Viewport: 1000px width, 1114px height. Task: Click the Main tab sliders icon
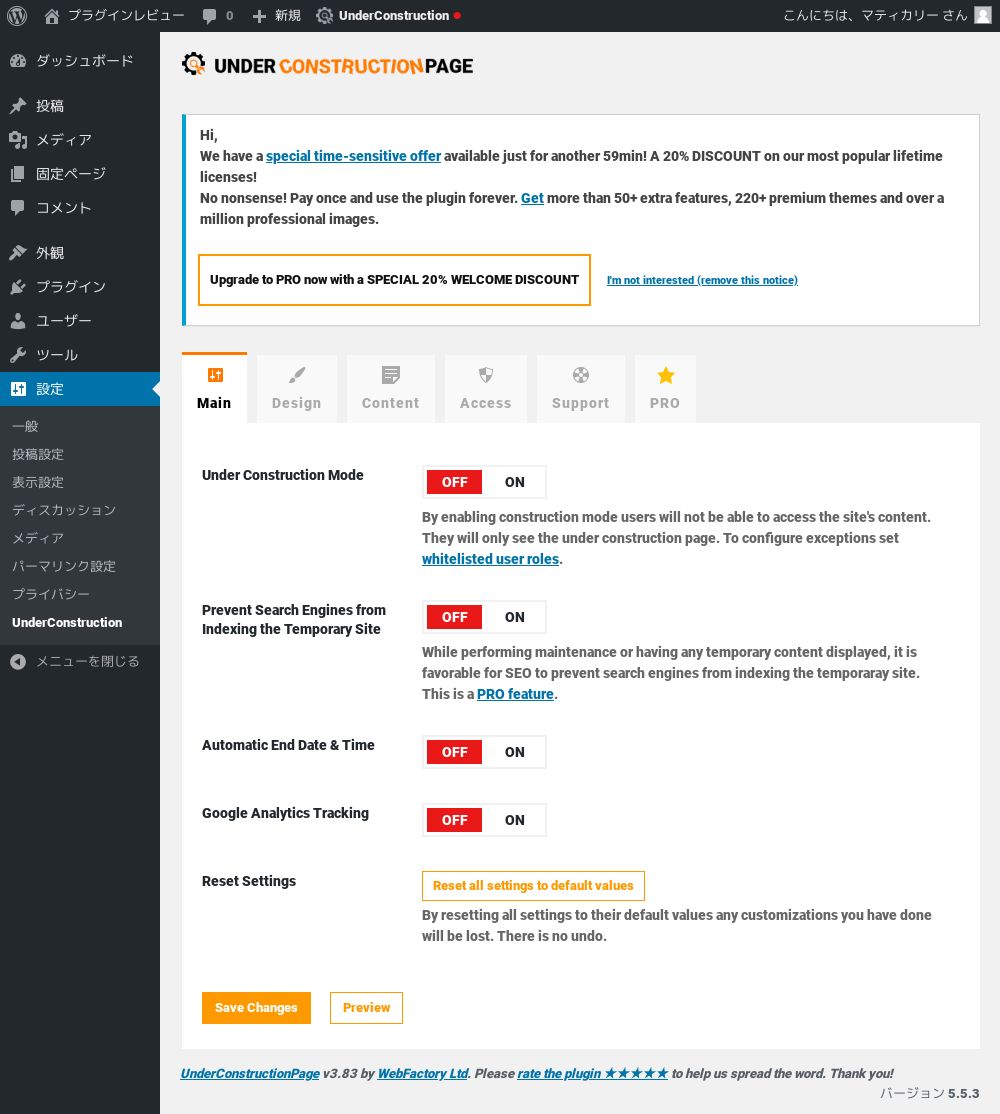pyautogui.click(x=215, y=374)
